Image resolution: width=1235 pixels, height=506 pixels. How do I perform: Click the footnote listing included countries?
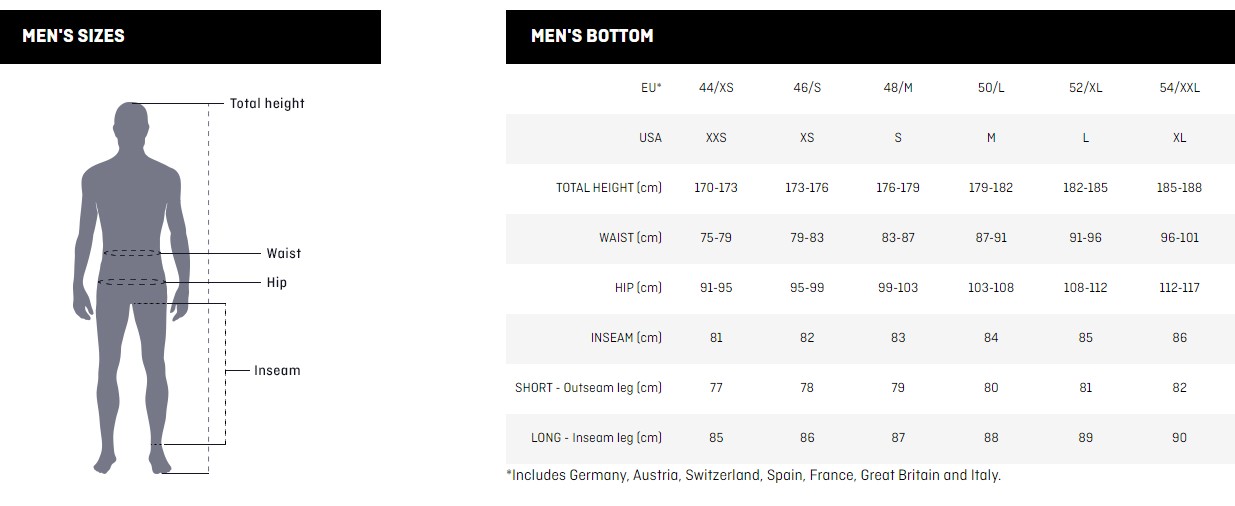click(754, 476)
